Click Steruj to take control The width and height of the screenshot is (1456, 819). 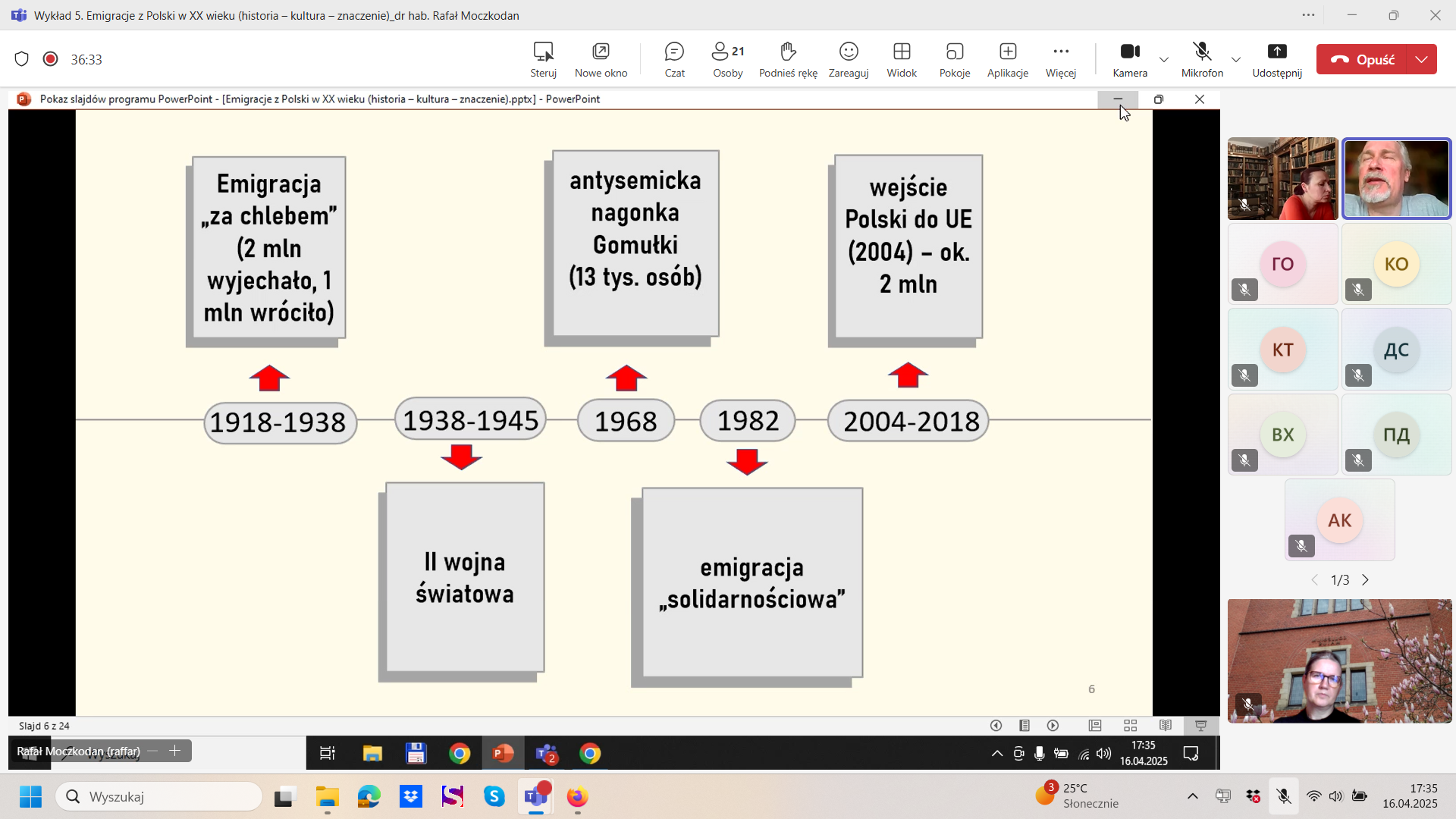pos(543,59)
